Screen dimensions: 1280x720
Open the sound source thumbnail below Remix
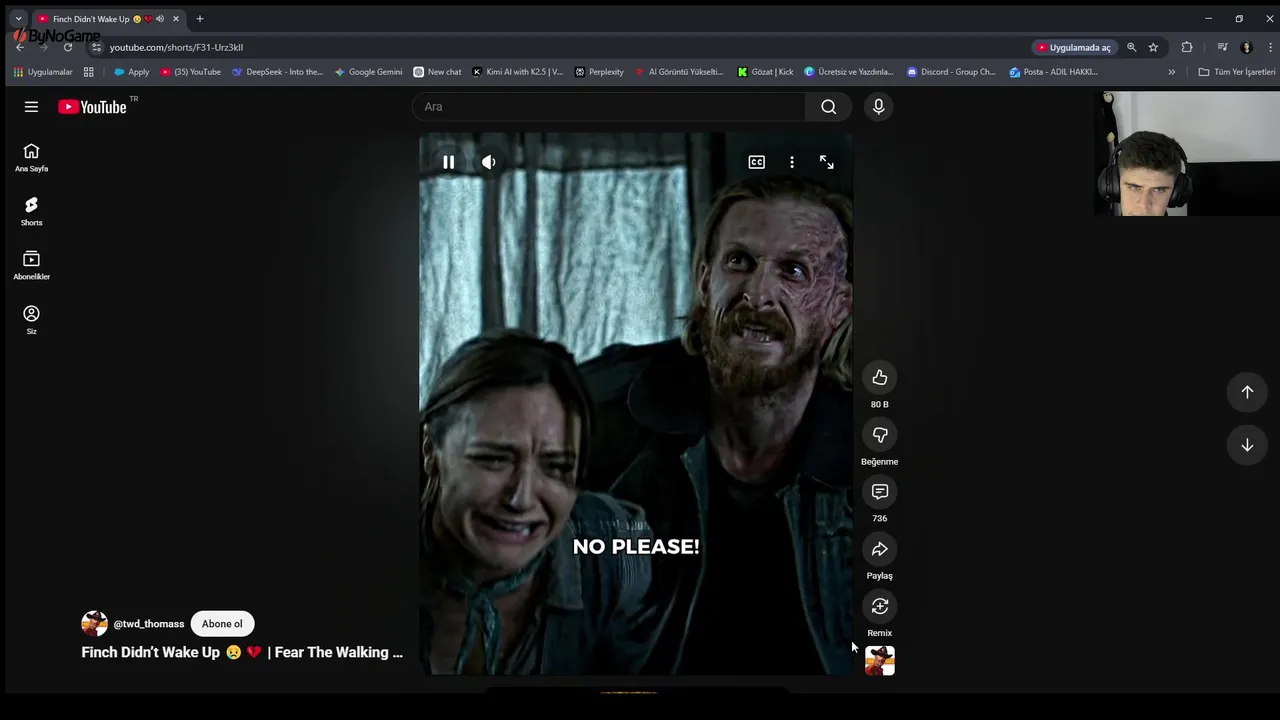(x=880, y=661)
